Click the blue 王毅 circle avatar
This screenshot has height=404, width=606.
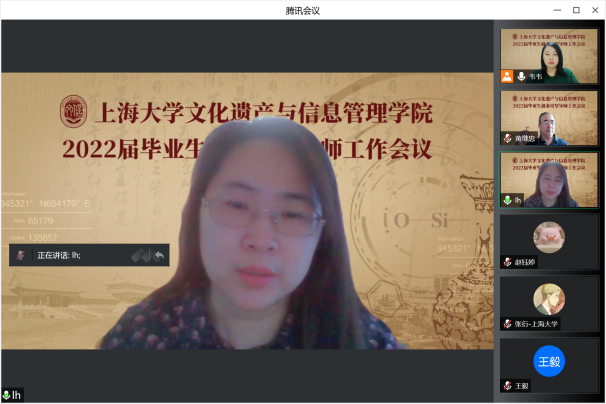coord(549,361)
